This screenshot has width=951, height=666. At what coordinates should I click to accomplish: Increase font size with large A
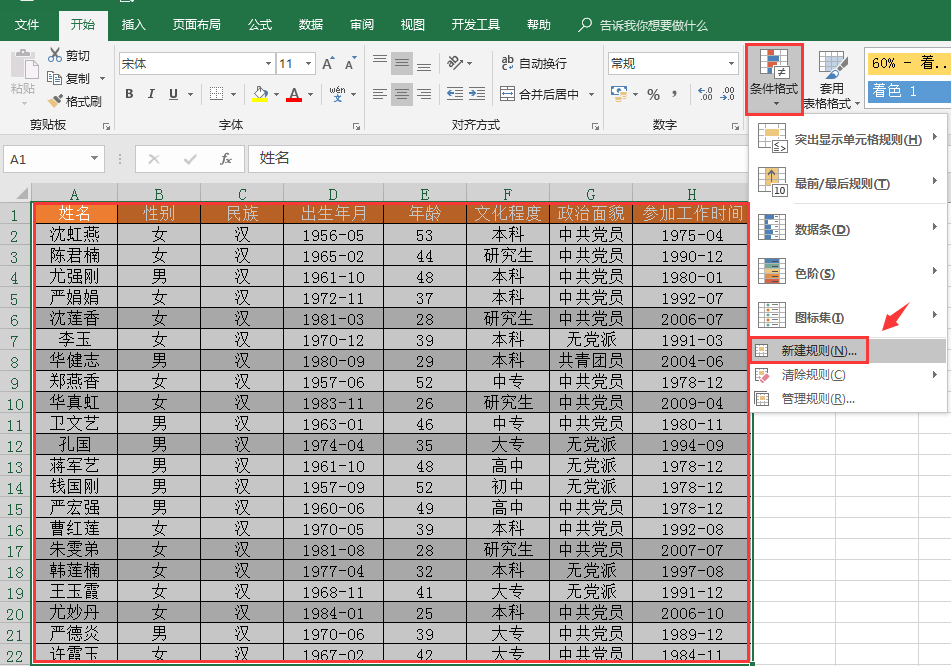(328, 64)
